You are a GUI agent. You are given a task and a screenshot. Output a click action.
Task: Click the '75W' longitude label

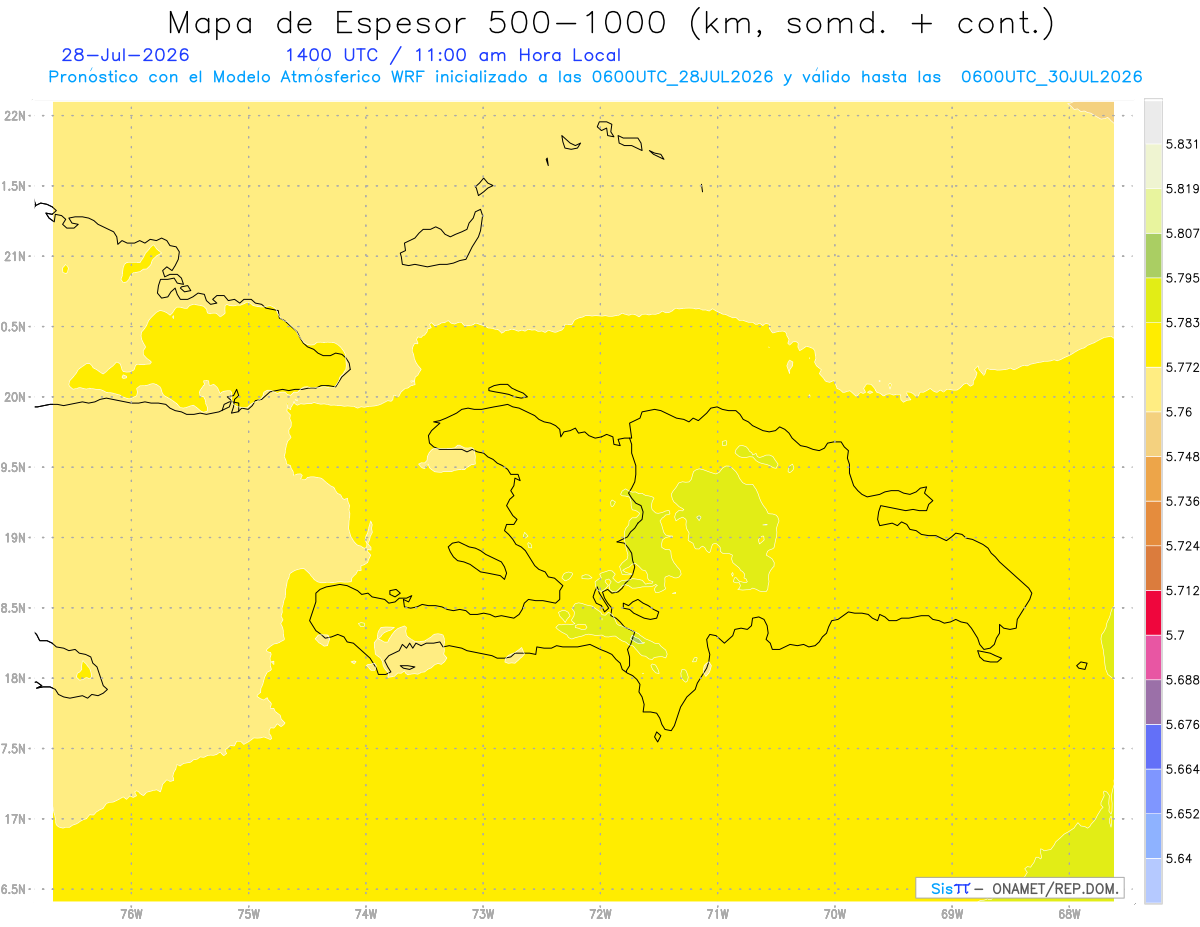click(248, 913)
